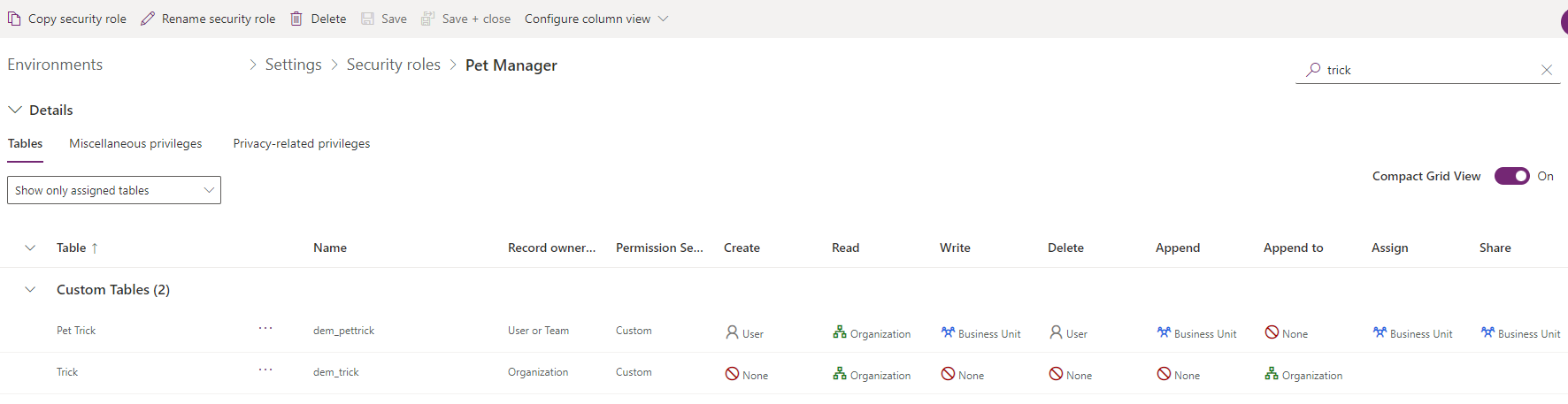Viewport: 1568px width, 404px height.
Task: Open more options for Pet Trick row
Action: [265, 328]
